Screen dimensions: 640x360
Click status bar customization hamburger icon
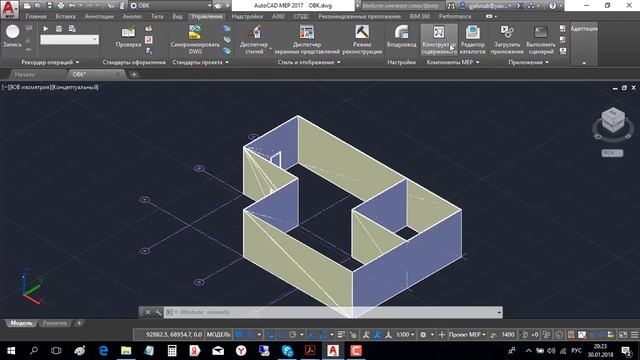click(x=634, y=335)
